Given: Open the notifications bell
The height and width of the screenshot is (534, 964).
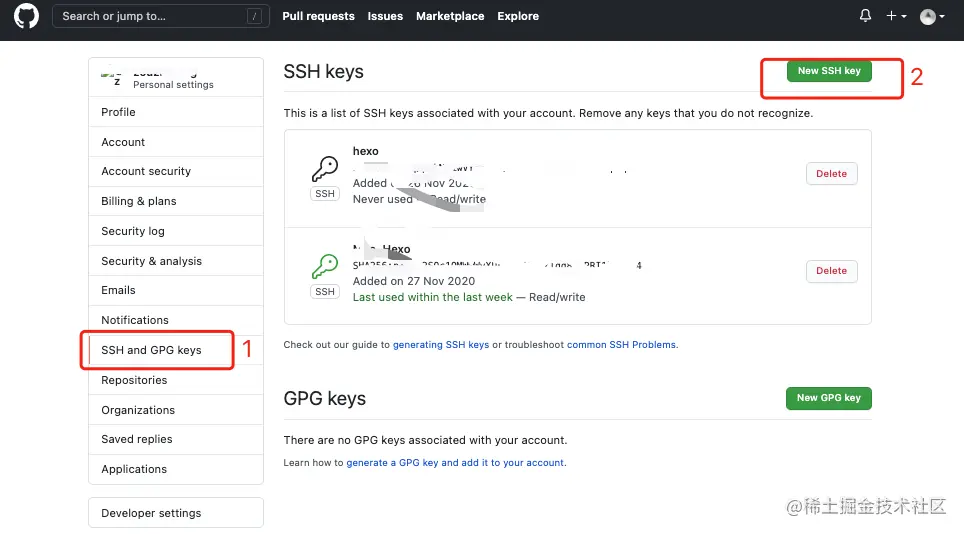Looking at the screenshot, I should coord(865,16).
